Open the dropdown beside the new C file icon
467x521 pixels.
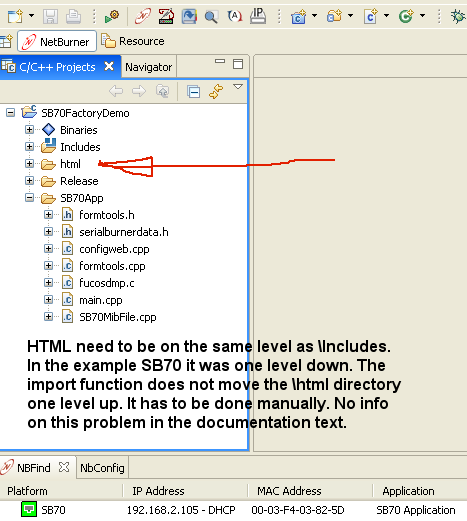(x=386, y=15)
